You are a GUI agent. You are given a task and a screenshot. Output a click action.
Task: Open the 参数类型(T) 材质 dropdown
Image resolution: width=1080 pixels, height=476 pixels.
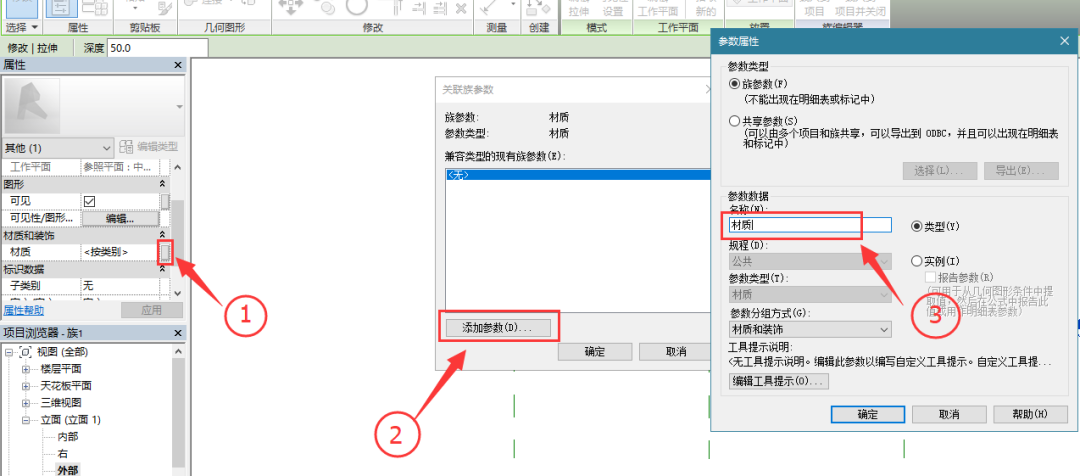[810, 295]
